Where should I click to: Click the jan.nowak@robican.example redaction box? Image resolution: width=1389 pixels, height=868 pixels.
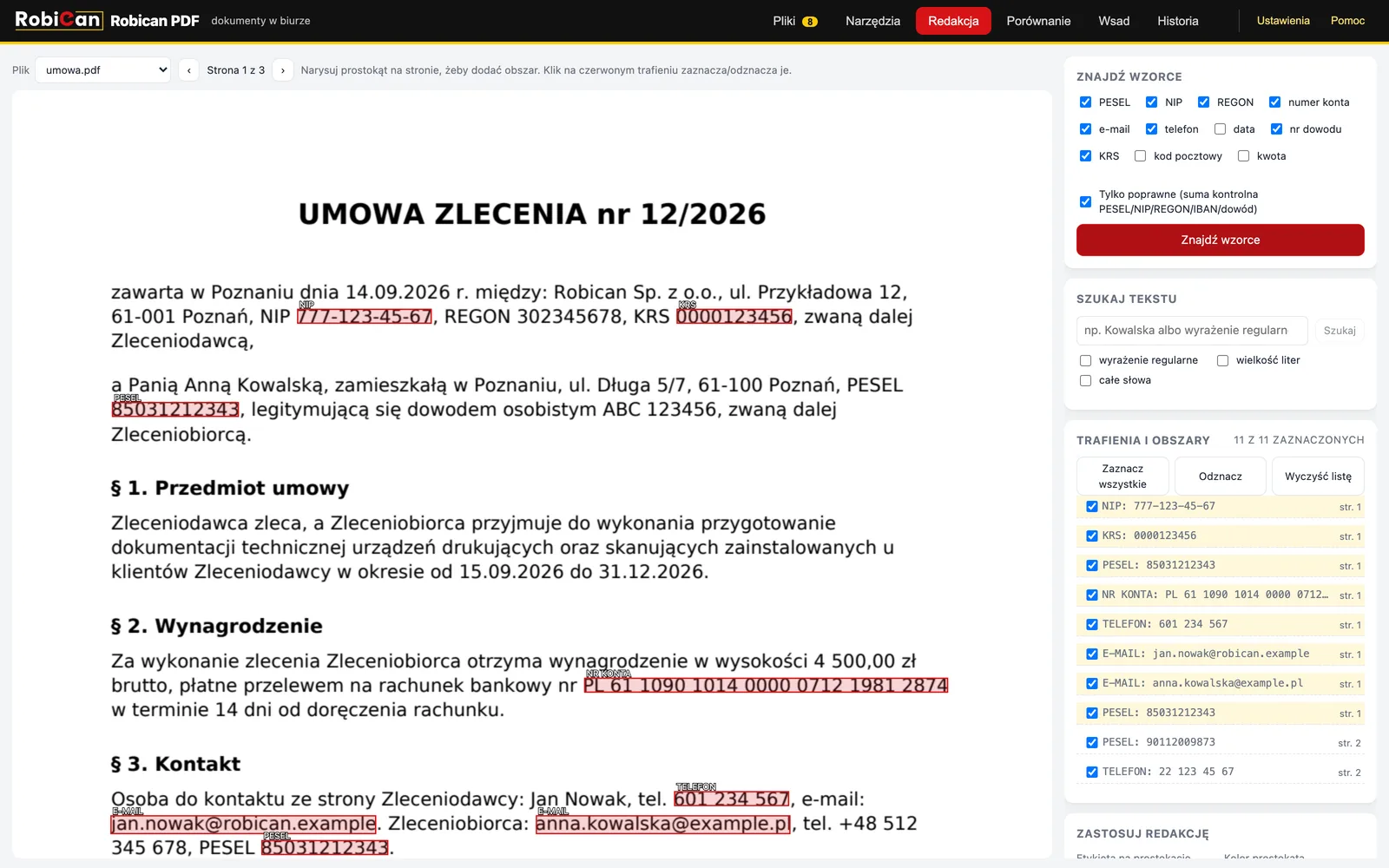(244, 824)
